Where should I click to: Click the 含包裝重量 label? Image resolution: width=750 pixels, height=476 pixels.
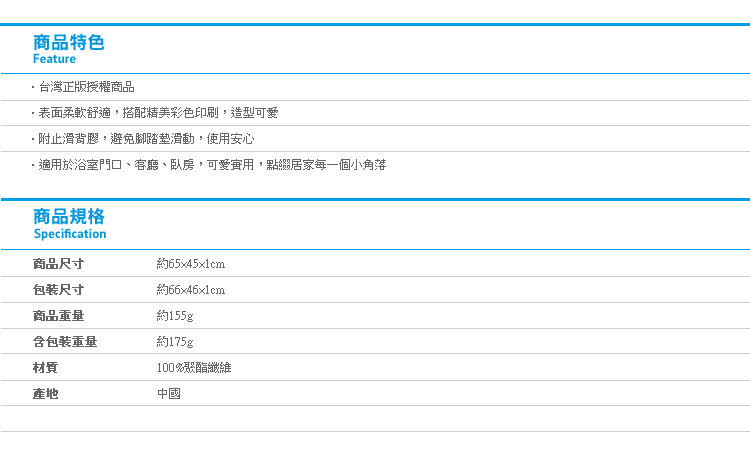click(65, 342)
